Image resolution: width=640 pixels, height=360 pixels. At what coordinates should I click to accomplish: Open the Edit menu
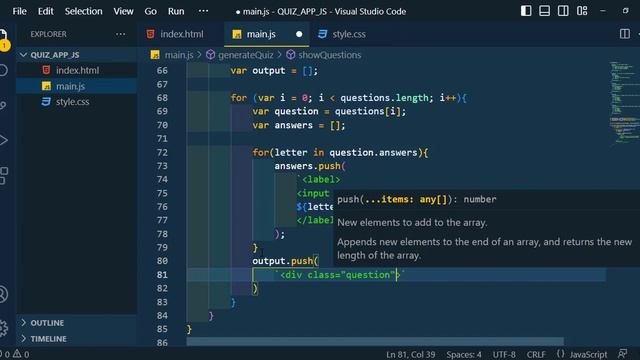(x=46, y=11)
